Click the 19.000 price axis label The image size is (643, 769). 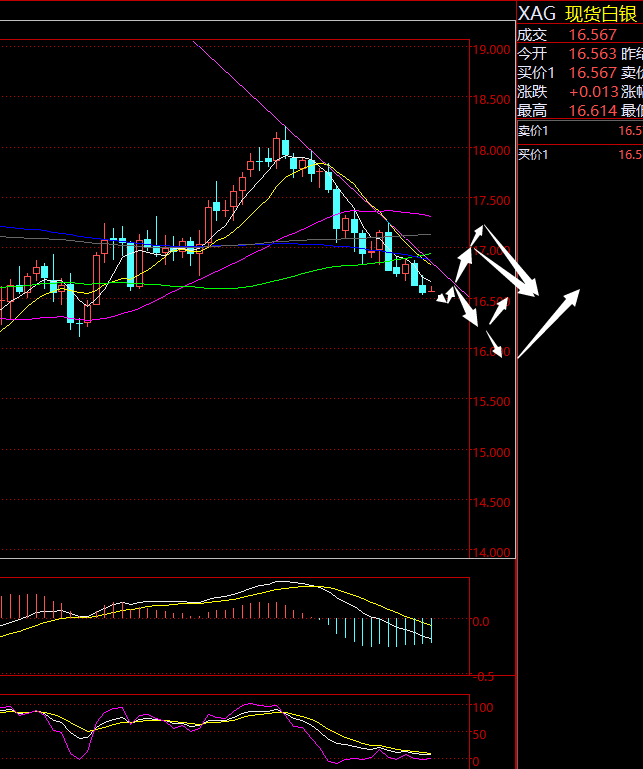[491, 50]
